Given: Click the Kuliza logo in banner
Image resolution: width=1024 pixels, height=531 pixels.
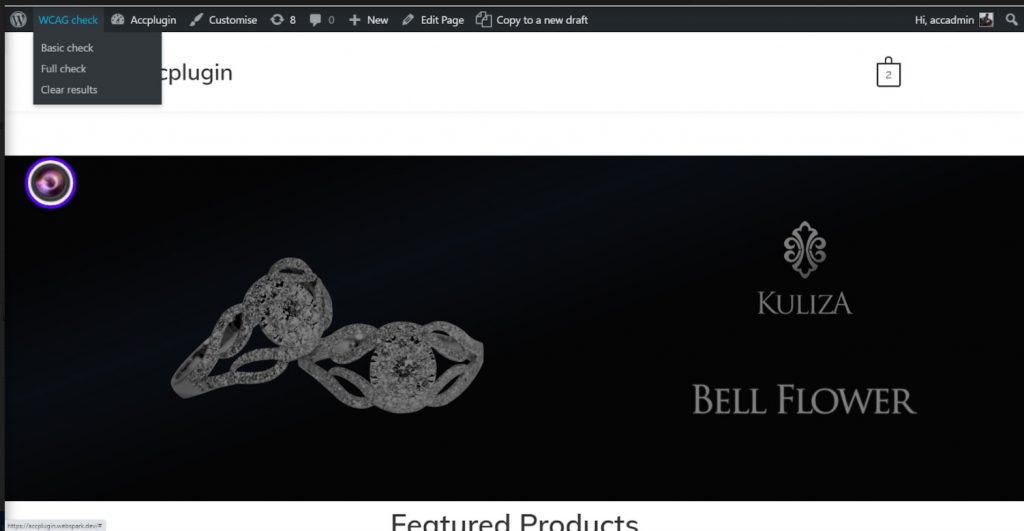Looking at the screenshot, I should [x=805, y=268].
